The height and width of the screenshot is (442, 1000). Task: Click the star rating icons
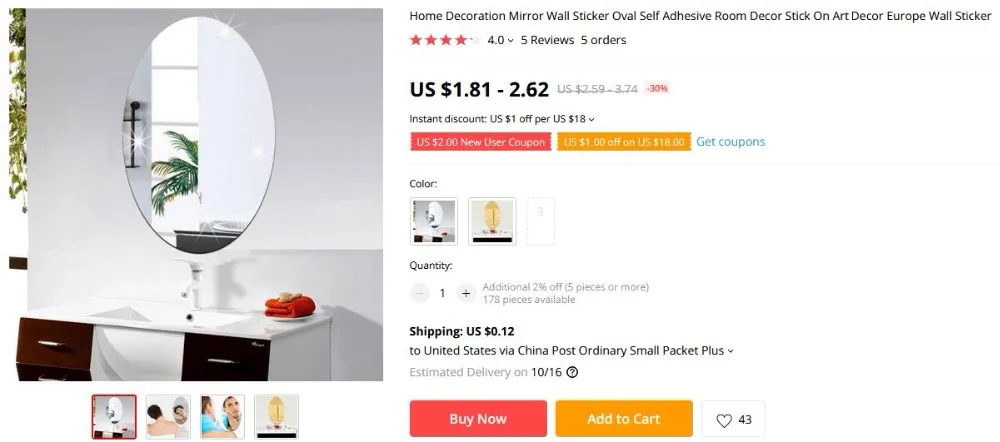pos(445,40)
